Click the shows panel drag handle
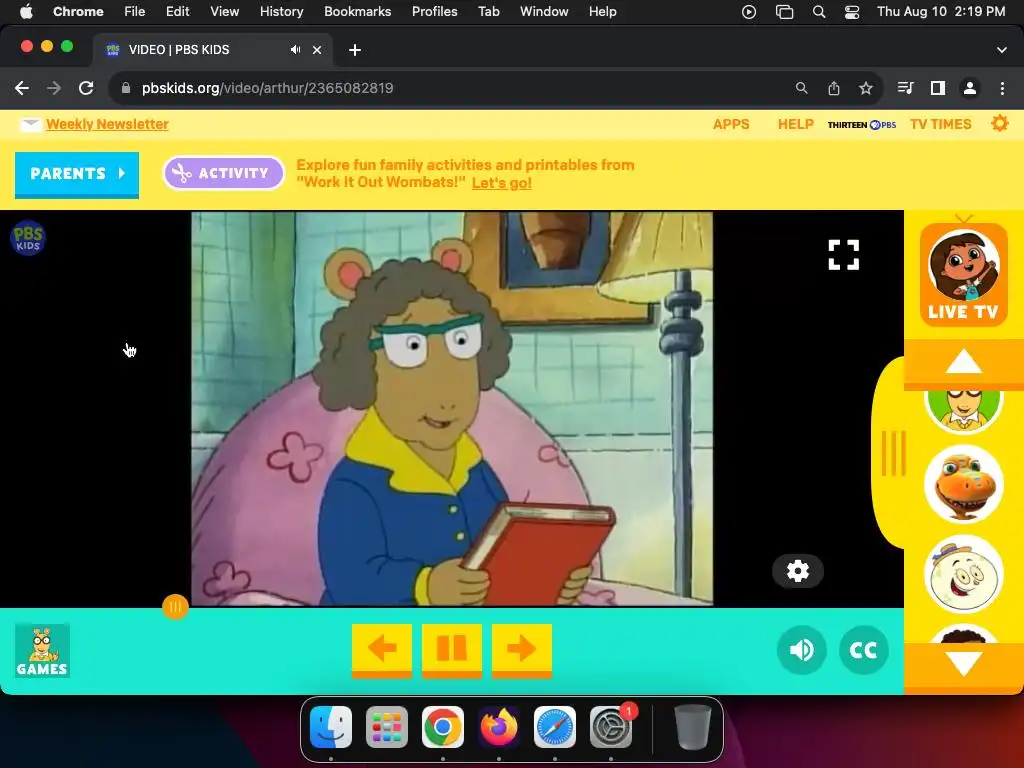 (x=893, y=453)
